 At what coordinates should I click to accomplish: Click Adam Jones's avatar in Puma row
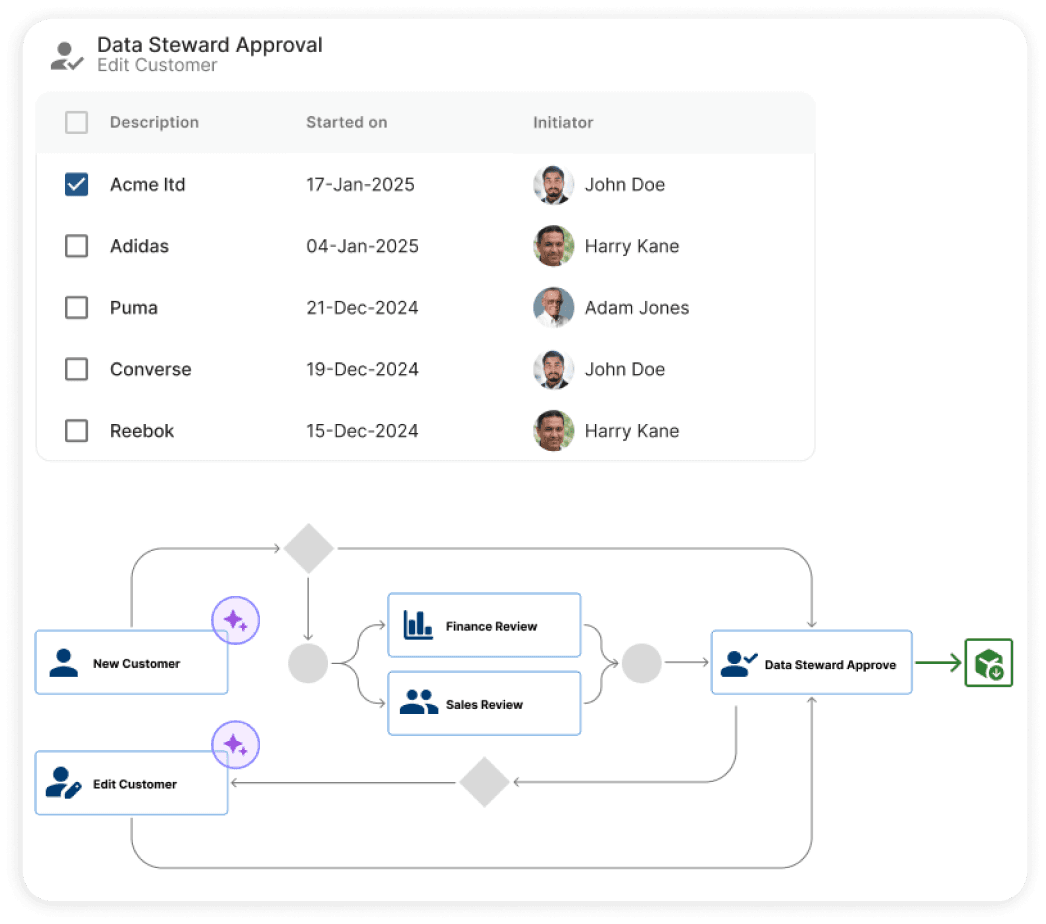pyautogui.click(x=554, y=308)
